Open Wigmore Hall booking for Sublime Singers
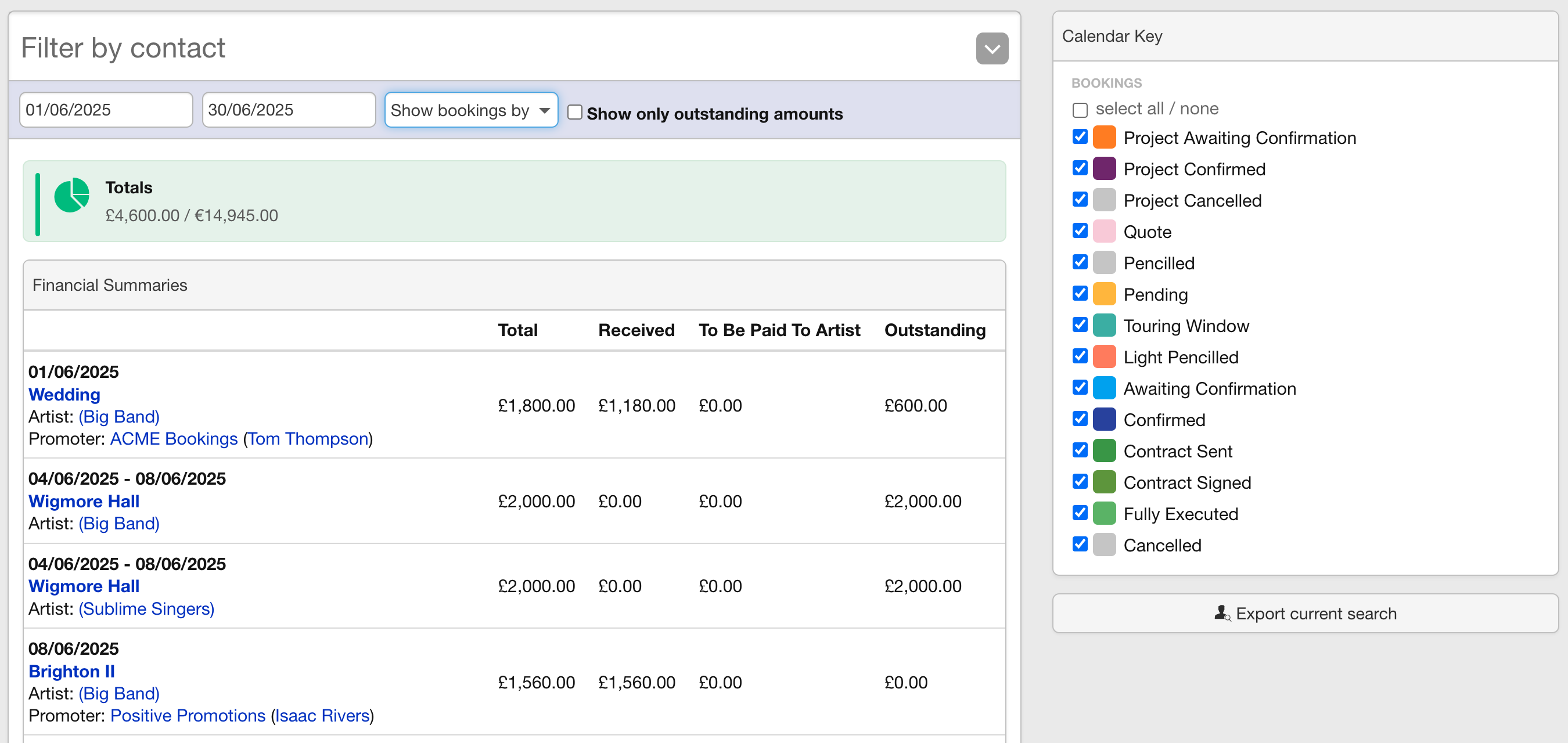This screenshot has width=1568, height=743. click(84, 586)
